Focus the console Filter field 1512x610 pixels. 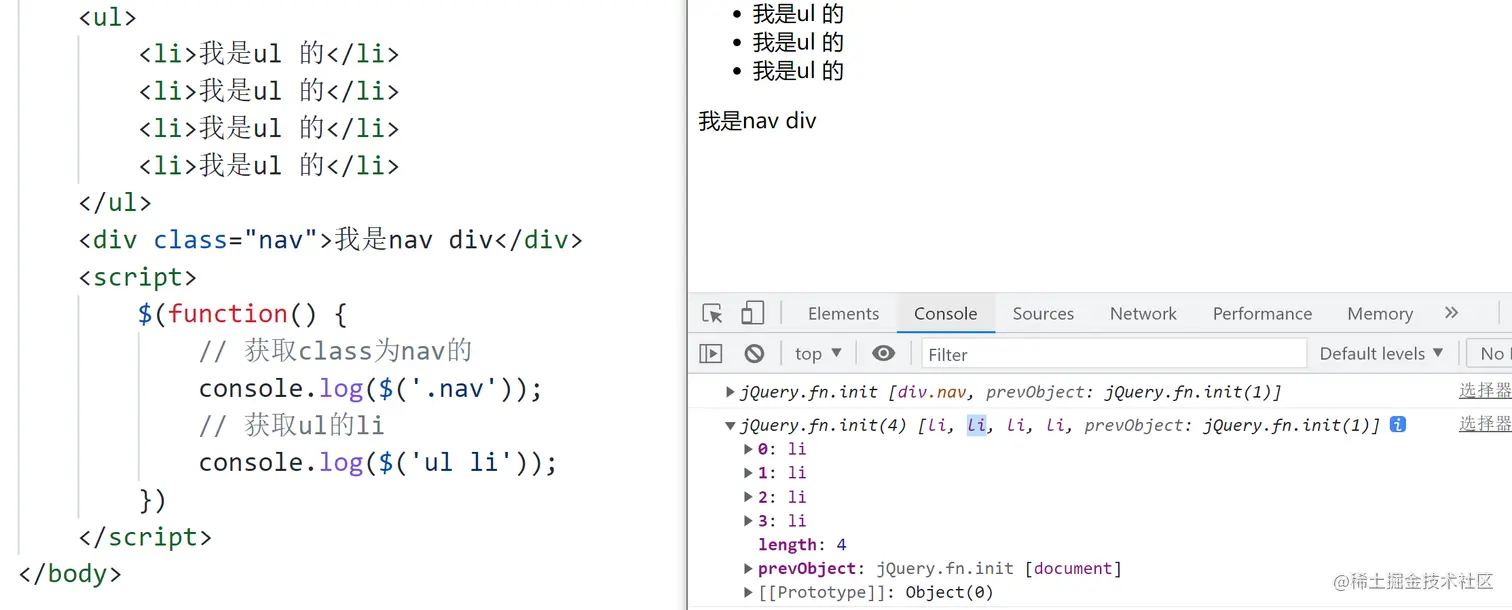pos(1113,353)
